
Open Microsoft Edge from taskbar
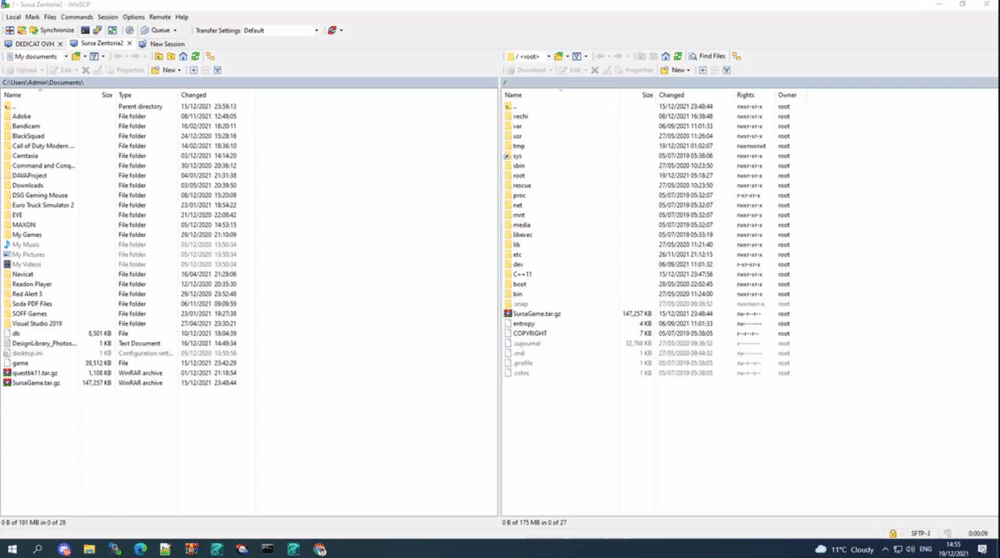click(140, 548)
